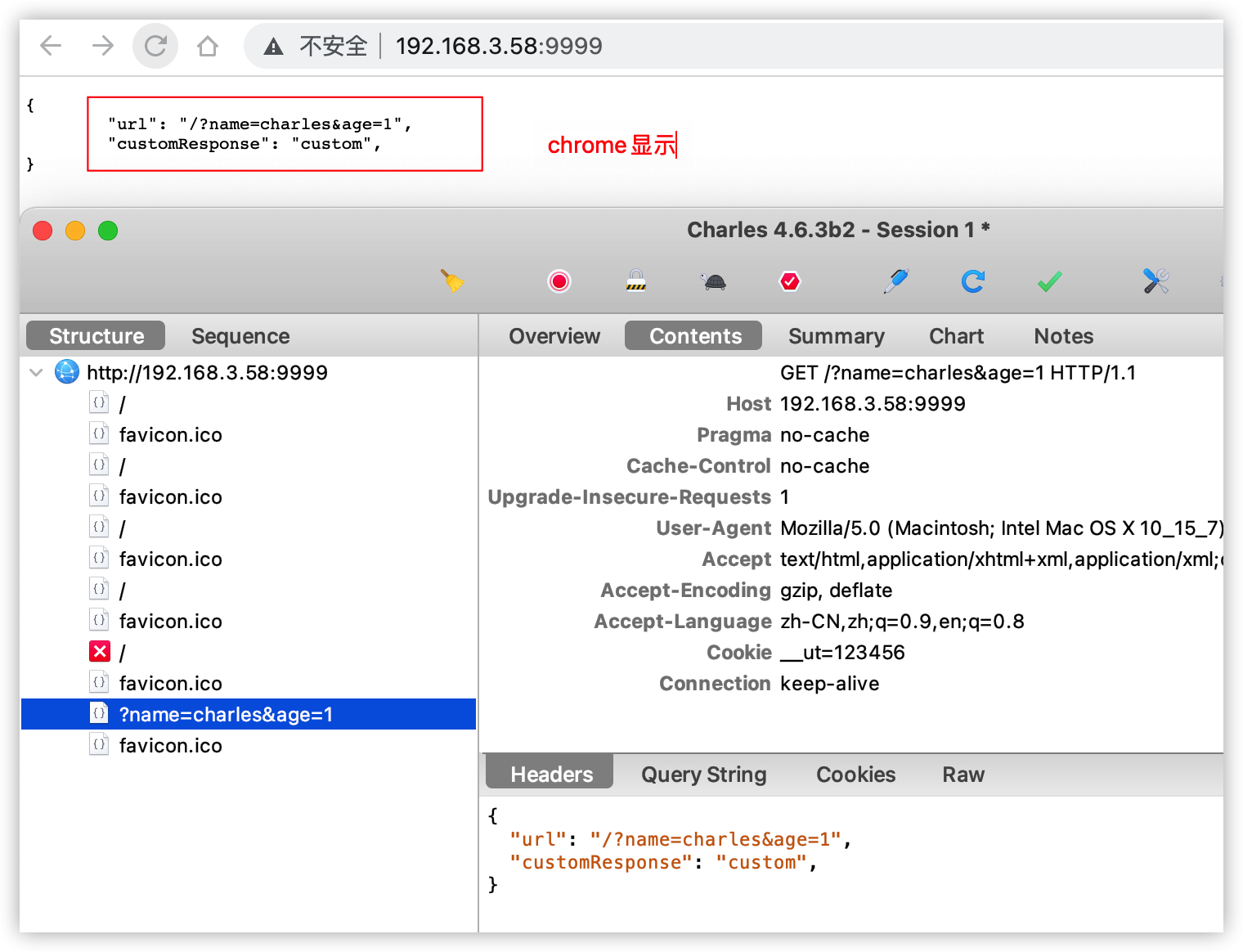
Task: Open external tools via the wrench icon
Action: [1154, 281]
